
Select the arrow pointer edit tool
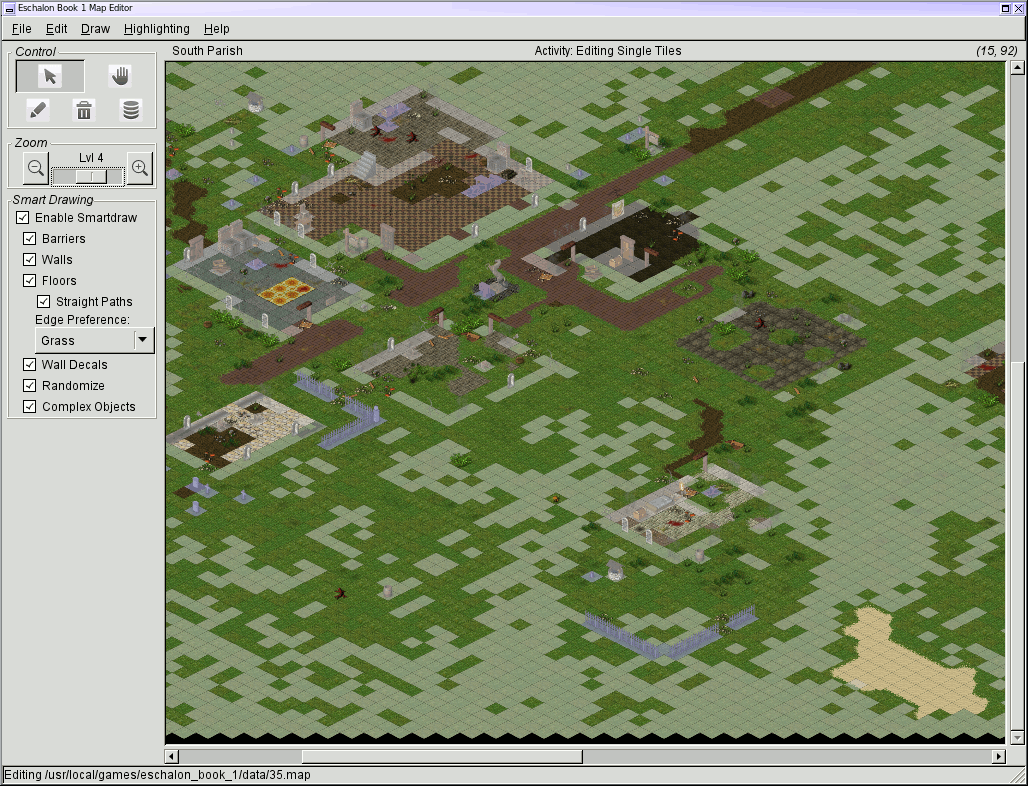pos(50,77)
